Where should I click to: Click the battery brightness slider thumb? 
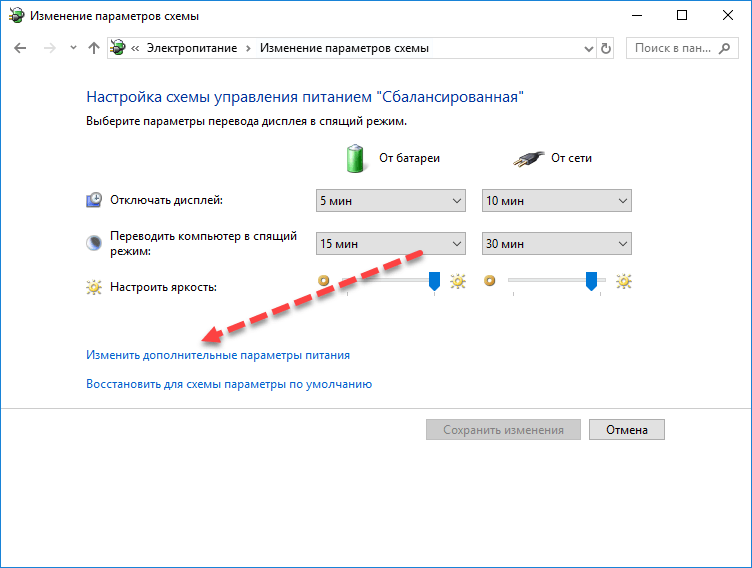[x=434, y=281]
